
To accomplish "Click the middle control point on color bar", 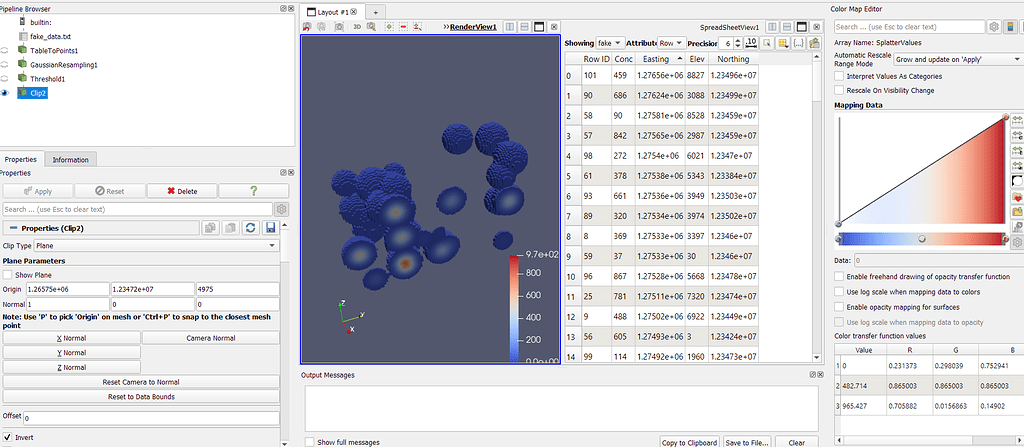I will point(922,239).
